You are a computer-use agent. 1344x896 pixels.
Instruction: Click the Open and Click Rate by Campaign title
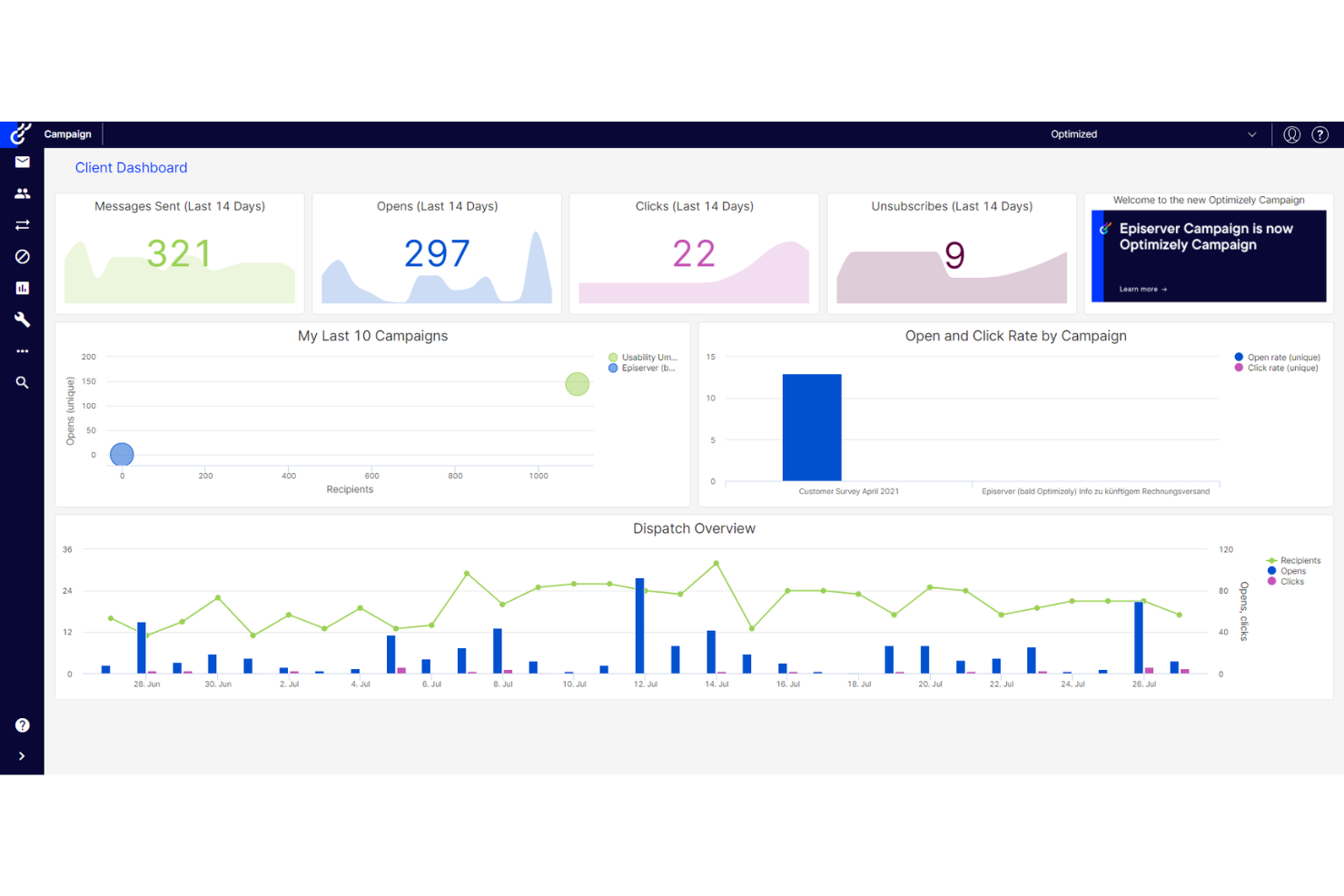pos(1015,336)
